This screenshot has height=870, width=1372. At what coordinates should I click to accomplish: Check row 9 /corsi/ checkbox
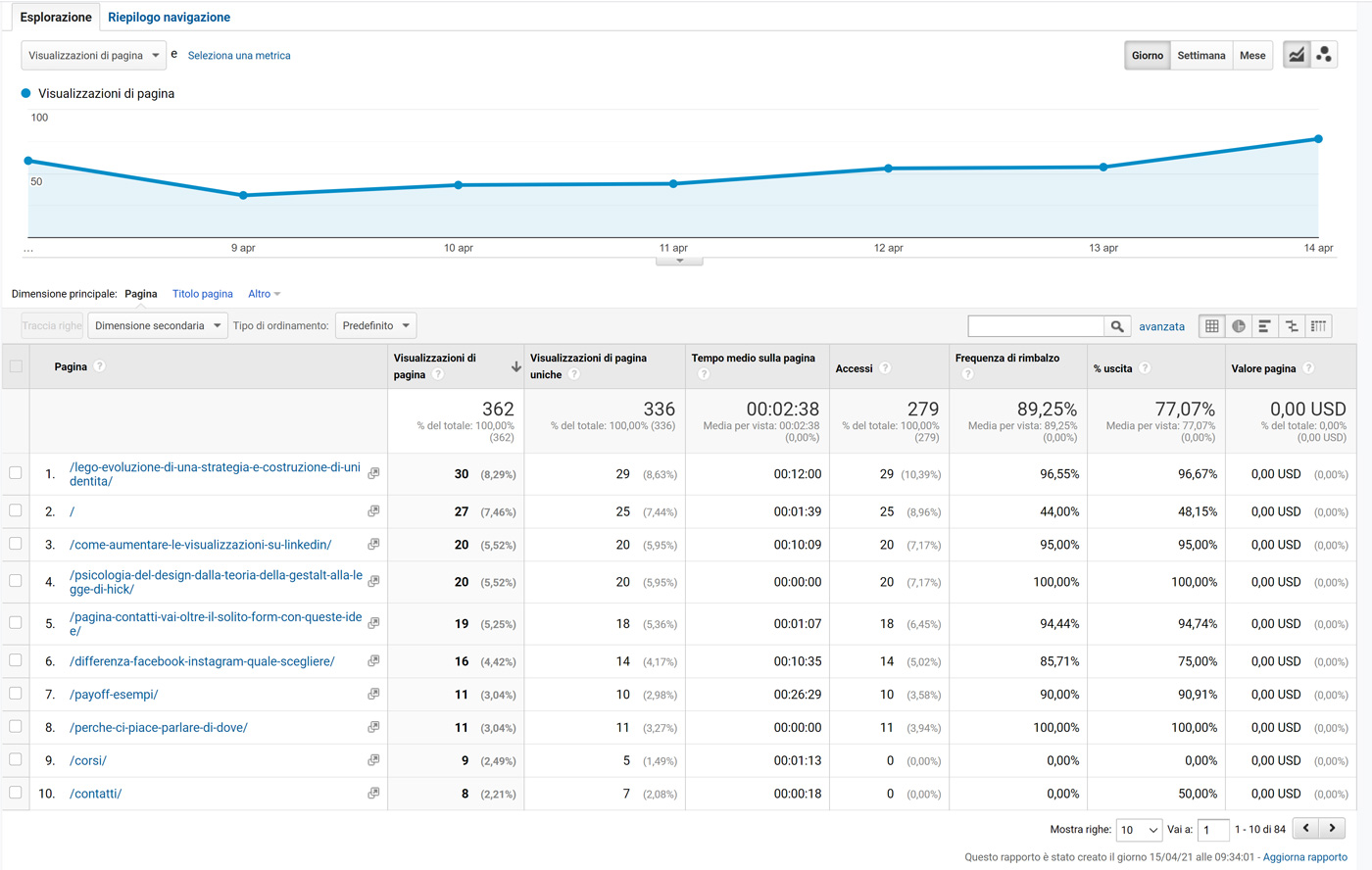click(x=16, y=759)
